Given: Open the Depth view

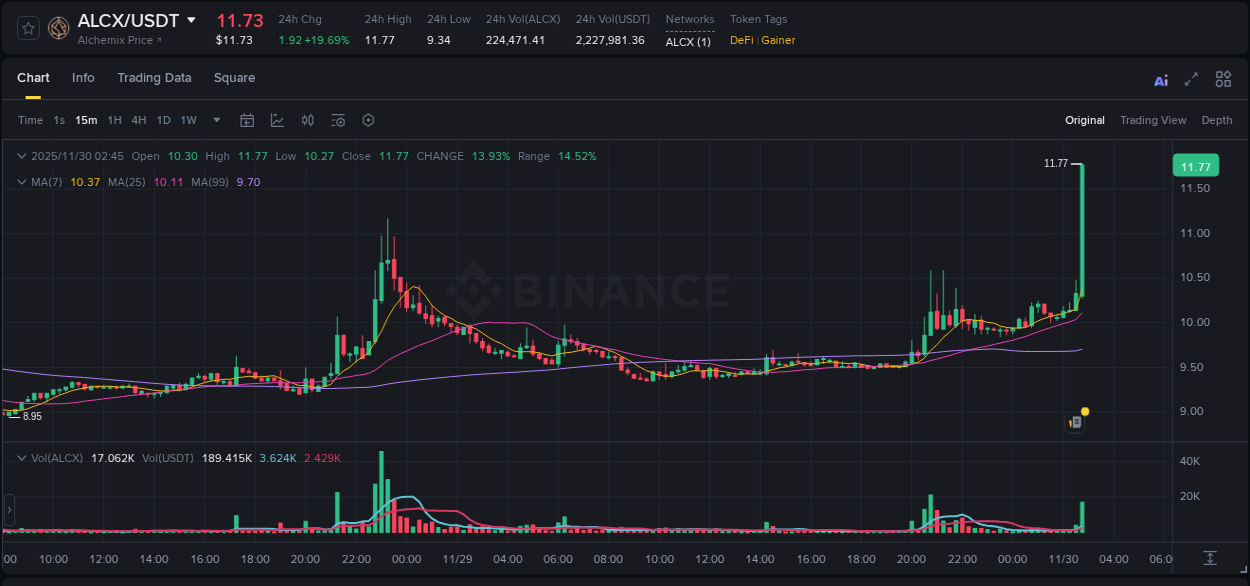Looking at the screenshot, I should tap(1216, 120).
